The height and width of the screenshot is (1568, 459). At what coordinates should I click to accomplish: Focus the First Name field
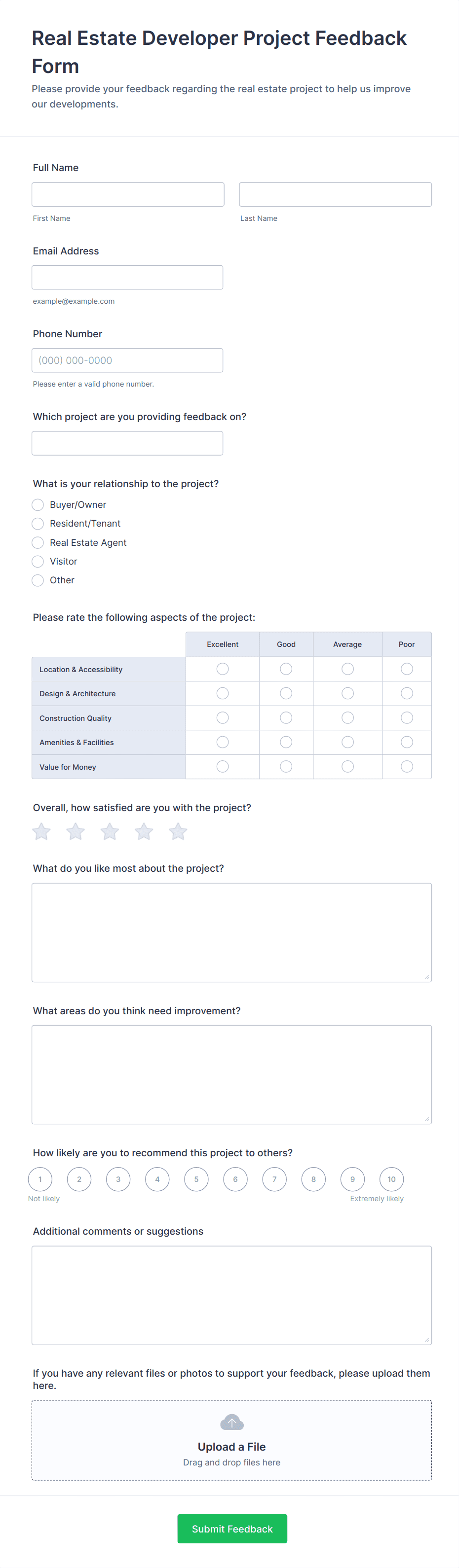click(128, 194)
